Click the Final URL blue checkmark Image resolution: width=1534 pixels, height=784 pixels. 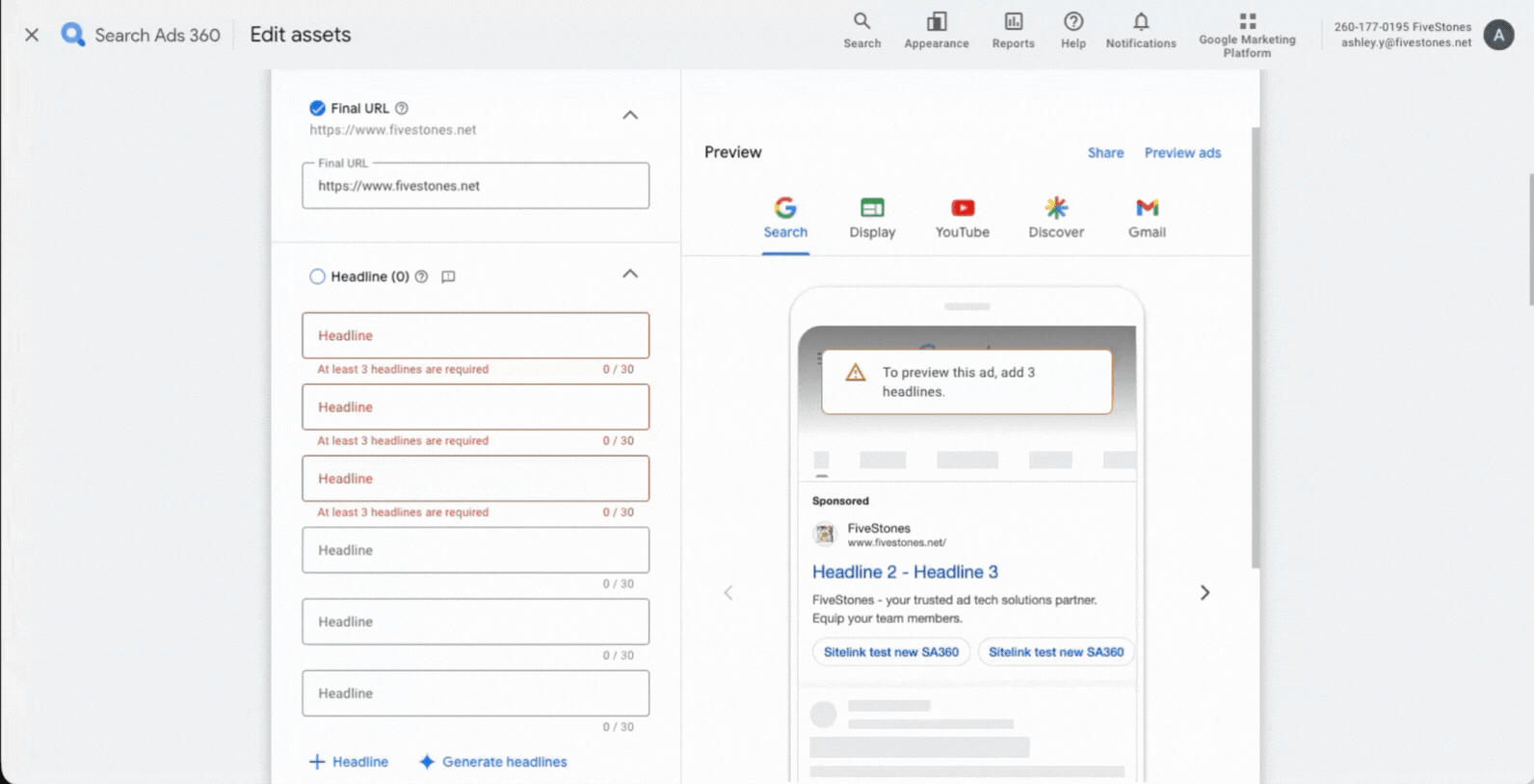click(x=317, y=108)
